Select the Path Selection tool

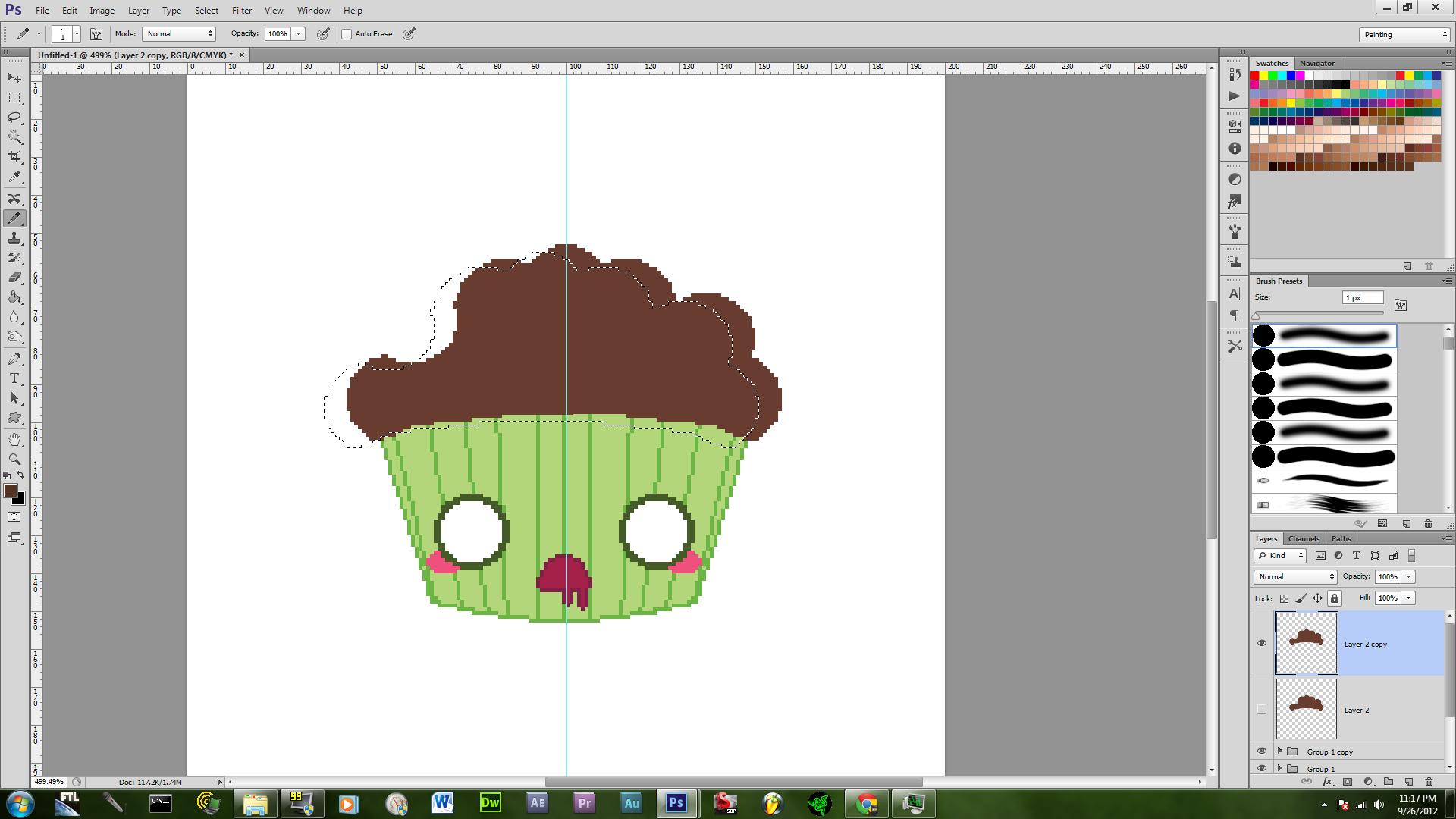[x=14, y=398]
